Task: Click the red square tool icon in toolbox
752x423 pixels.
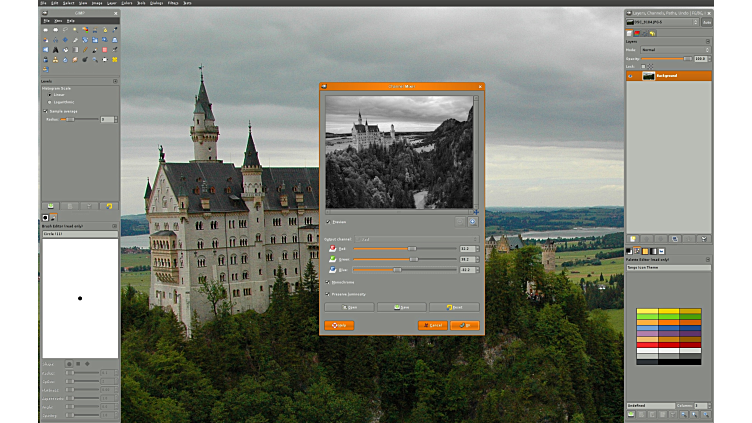Action: pos(105,49)
